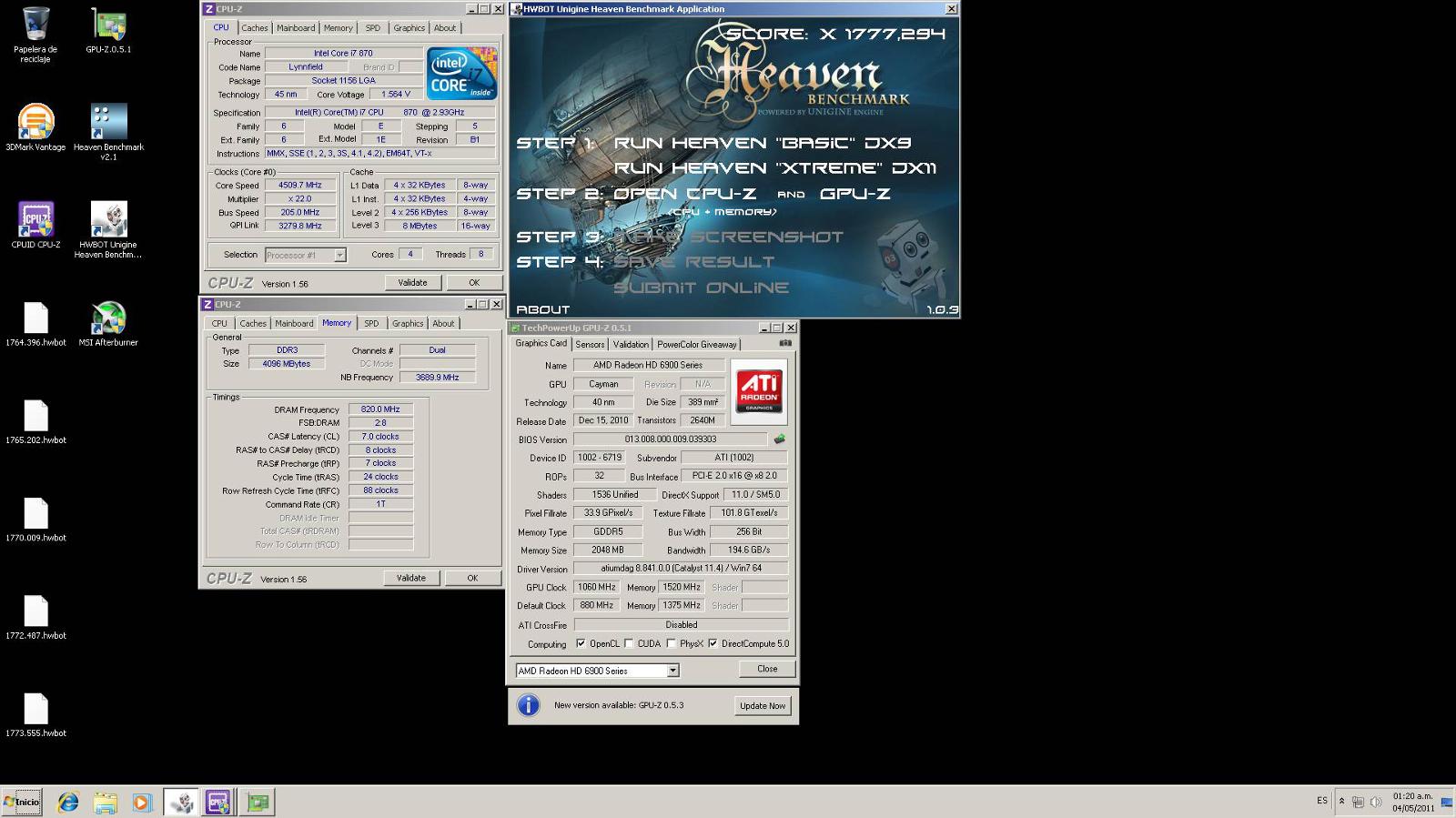This screenshot has height=818, width=1456.
Task: Switch to CPU-Z taskbar button
Action: coord(217,802)
